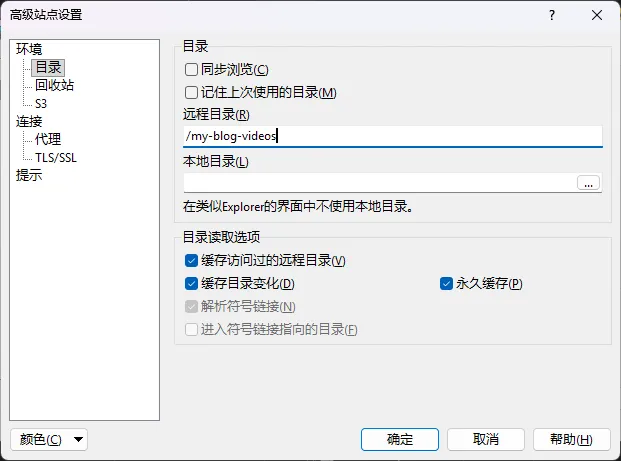Click the 确定 button
Image resolution: width=621 pixels, height=461 pixels.
coord(399,439)
